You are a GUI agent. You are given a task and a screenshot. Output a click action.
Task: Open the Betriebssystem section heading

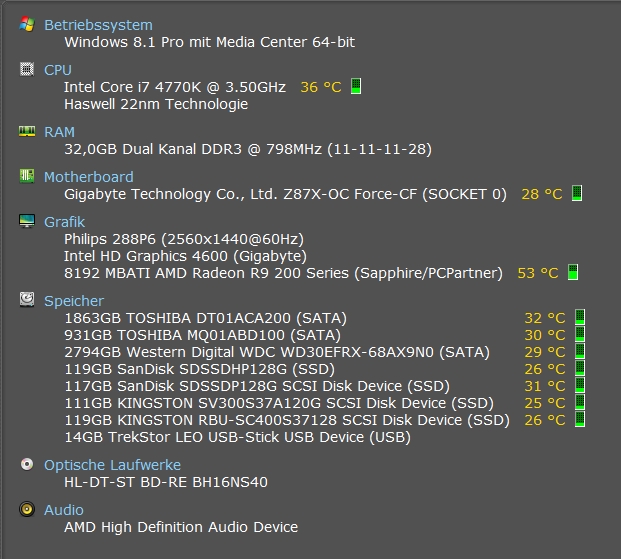pos(98,25)
